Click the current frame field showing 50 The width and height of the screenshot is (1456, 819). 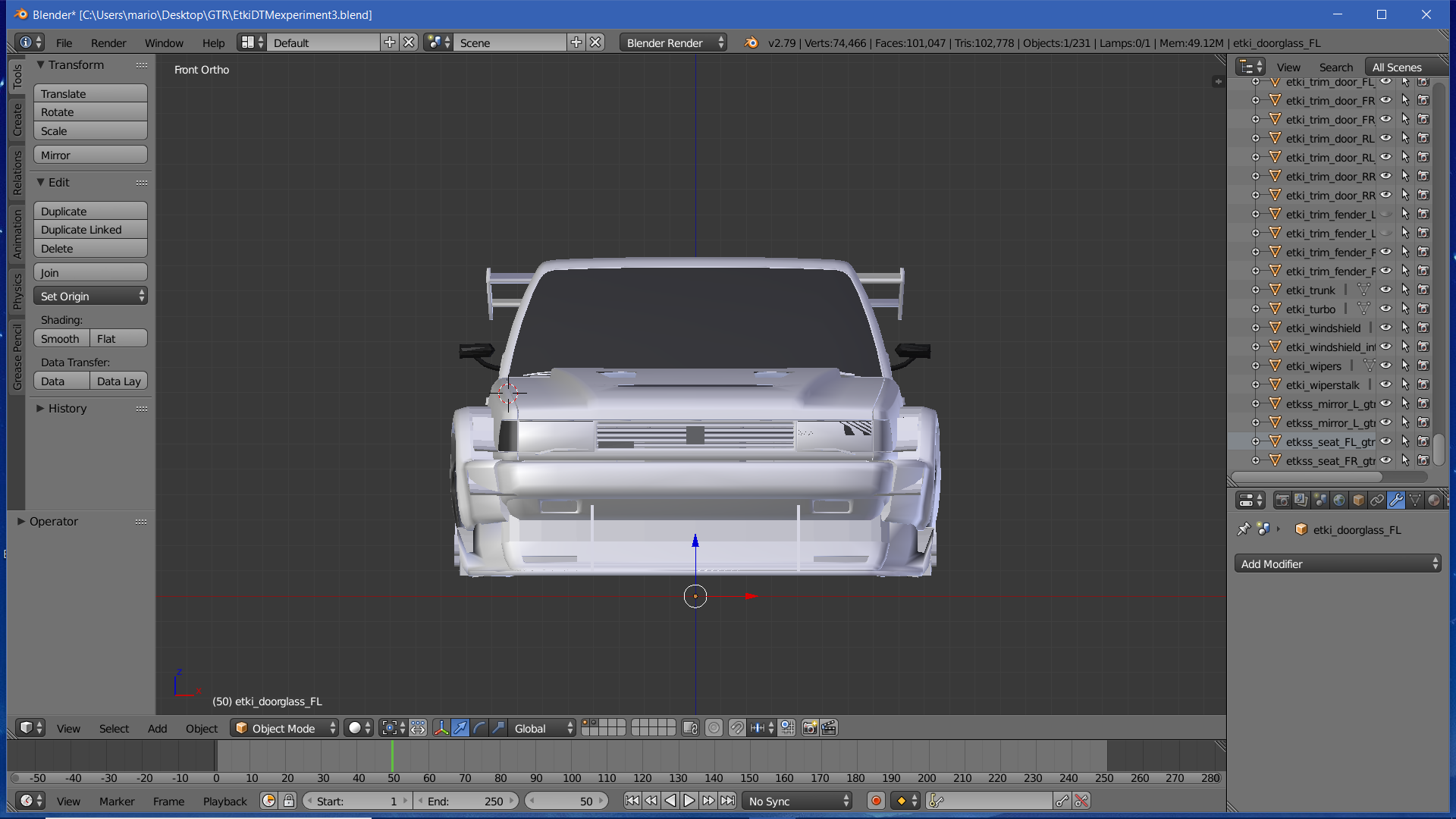click(566, 802)
